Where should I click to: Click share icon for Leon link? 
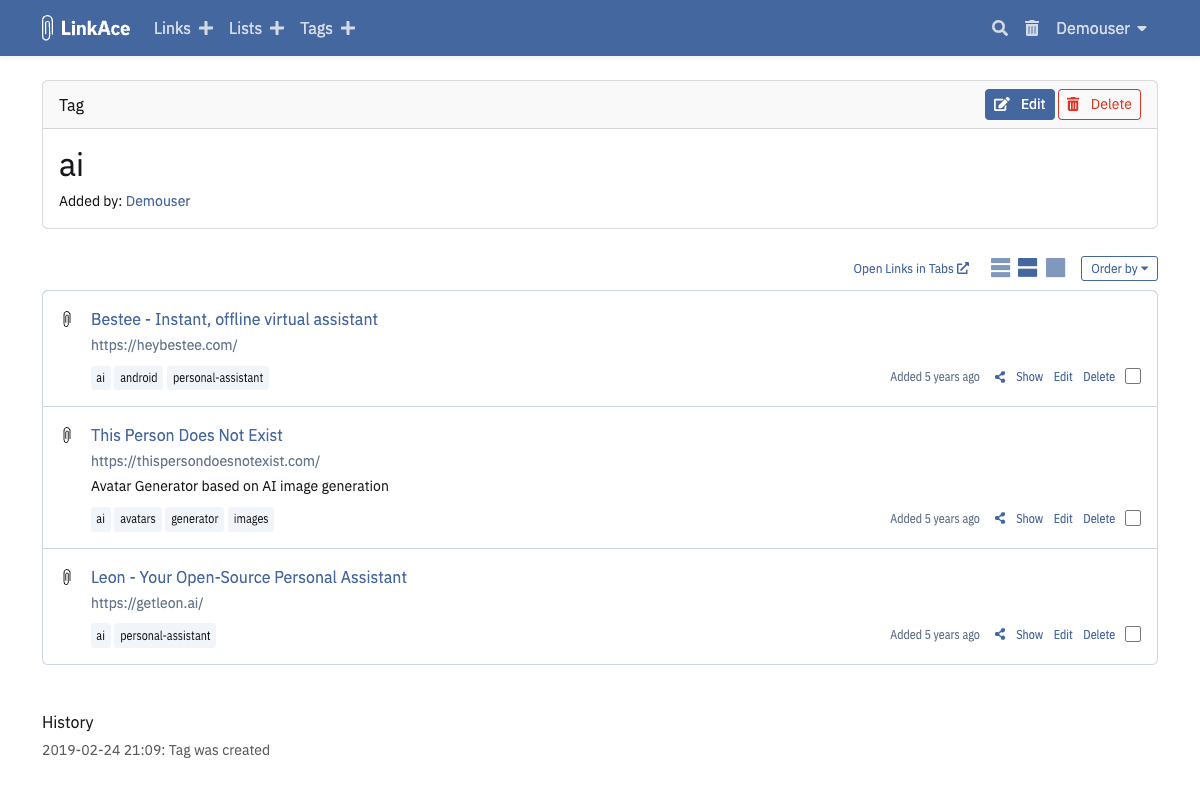click(x=999, y=635)
